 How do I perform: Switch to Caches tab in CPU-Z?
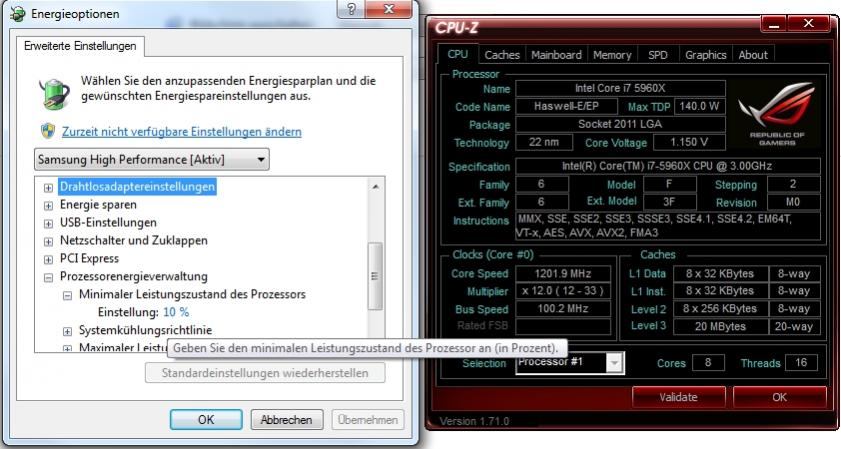click(502, 55)
